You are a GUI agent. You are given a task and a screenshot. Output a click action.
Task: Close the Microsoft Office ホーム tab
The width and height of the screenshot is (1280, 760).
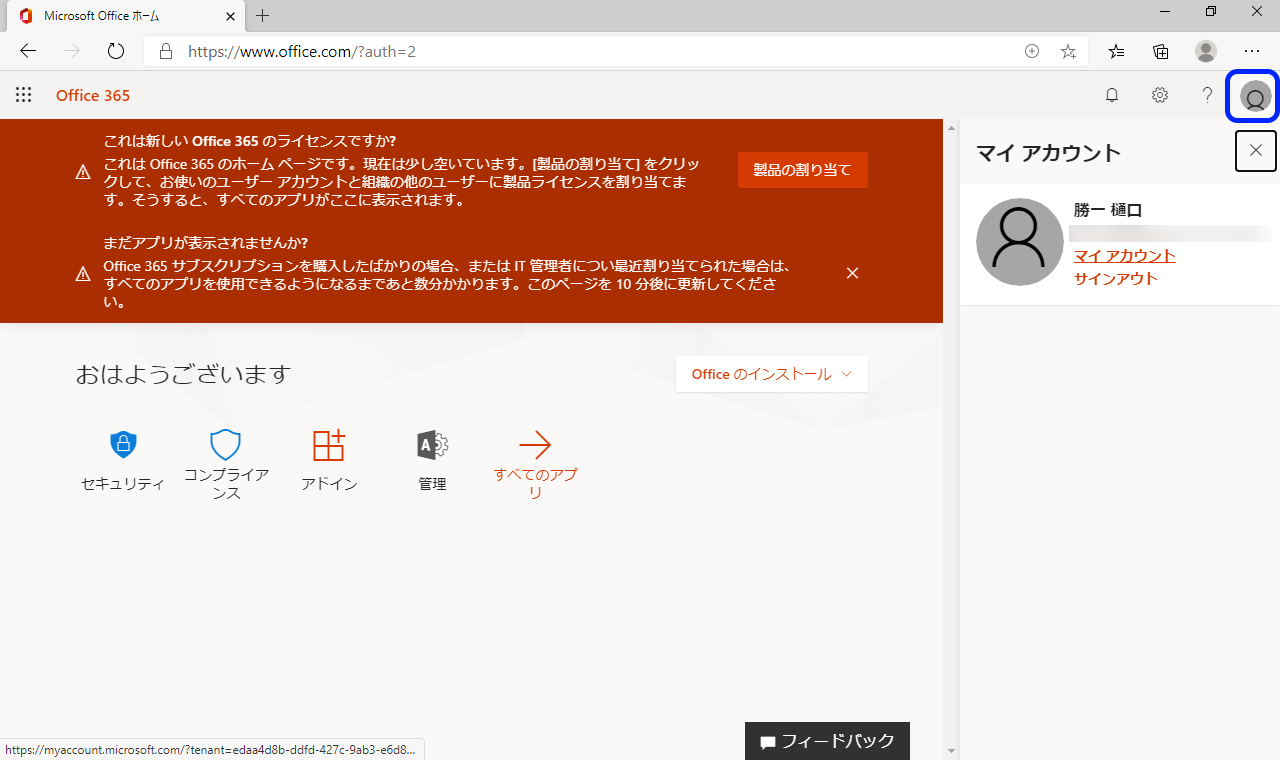(x=230, y=16)
